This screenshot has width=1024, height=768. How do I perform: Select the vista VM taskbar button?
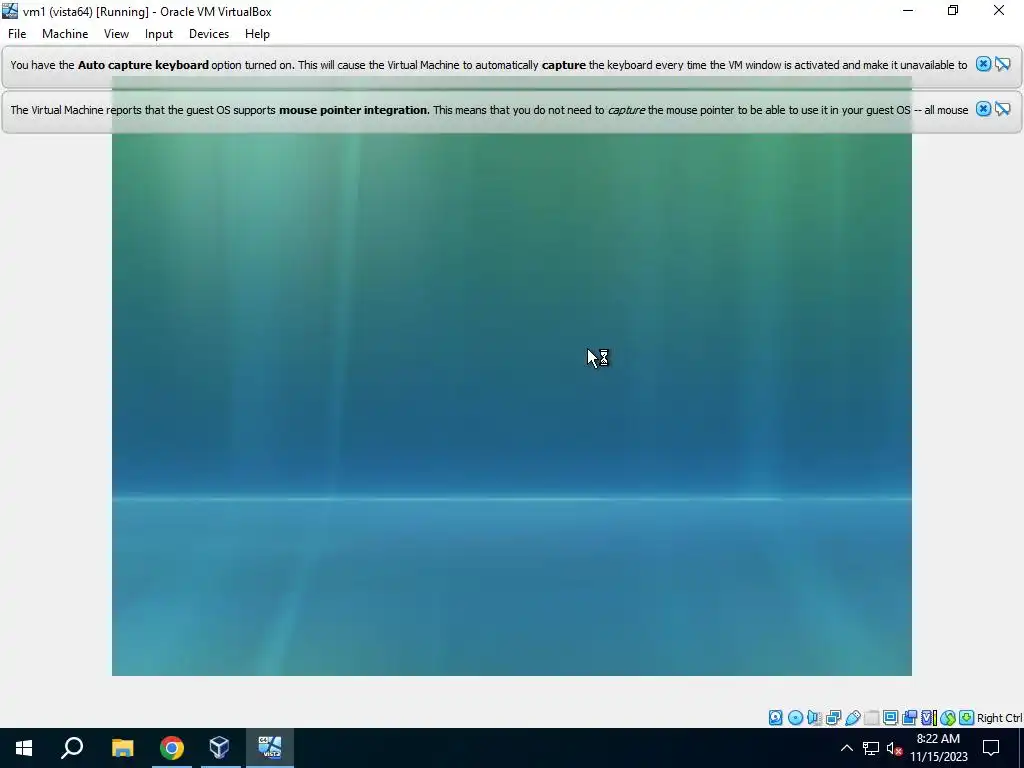(270, 748)
